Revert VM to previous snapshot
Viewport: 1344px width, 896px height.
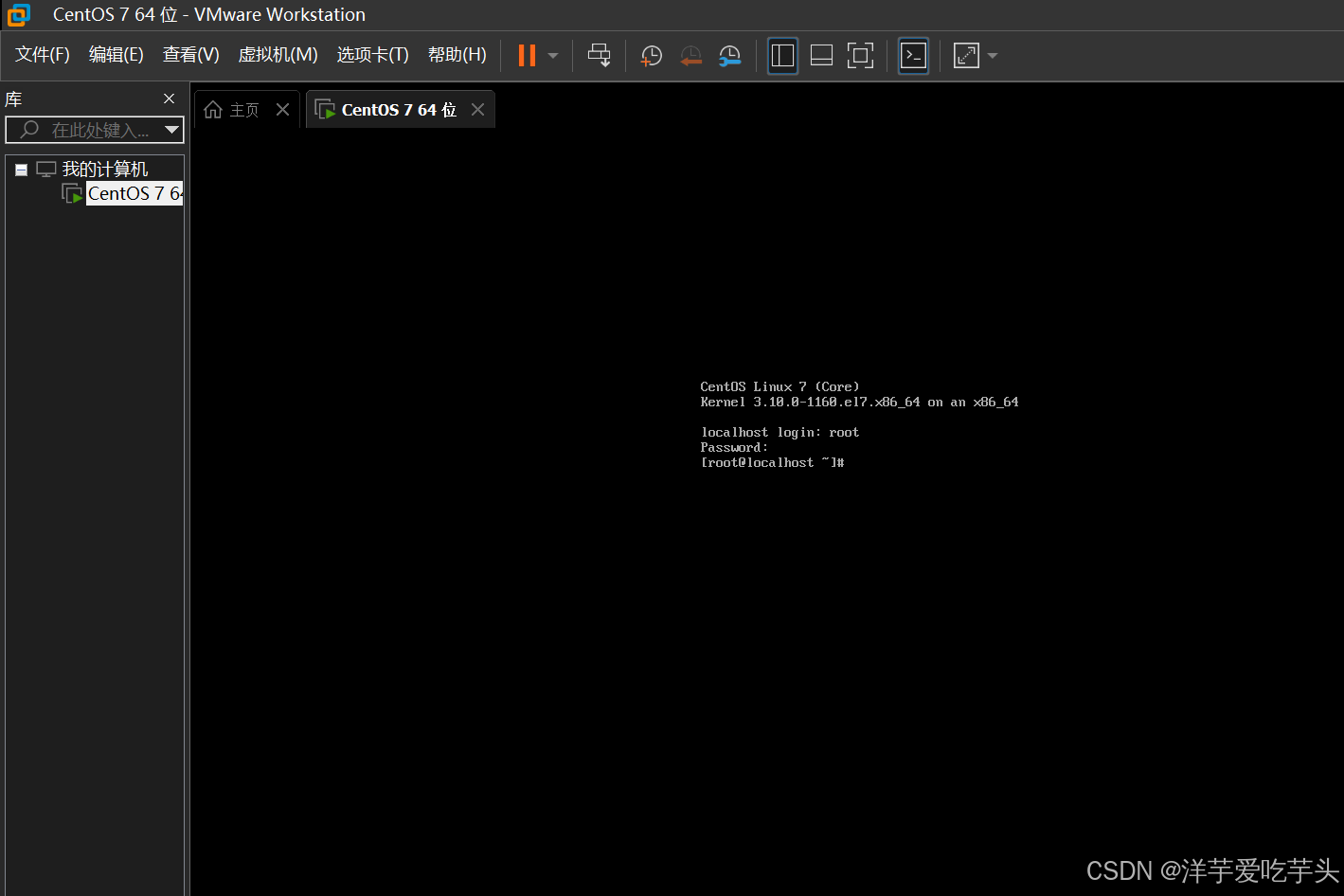click(690, 56)
